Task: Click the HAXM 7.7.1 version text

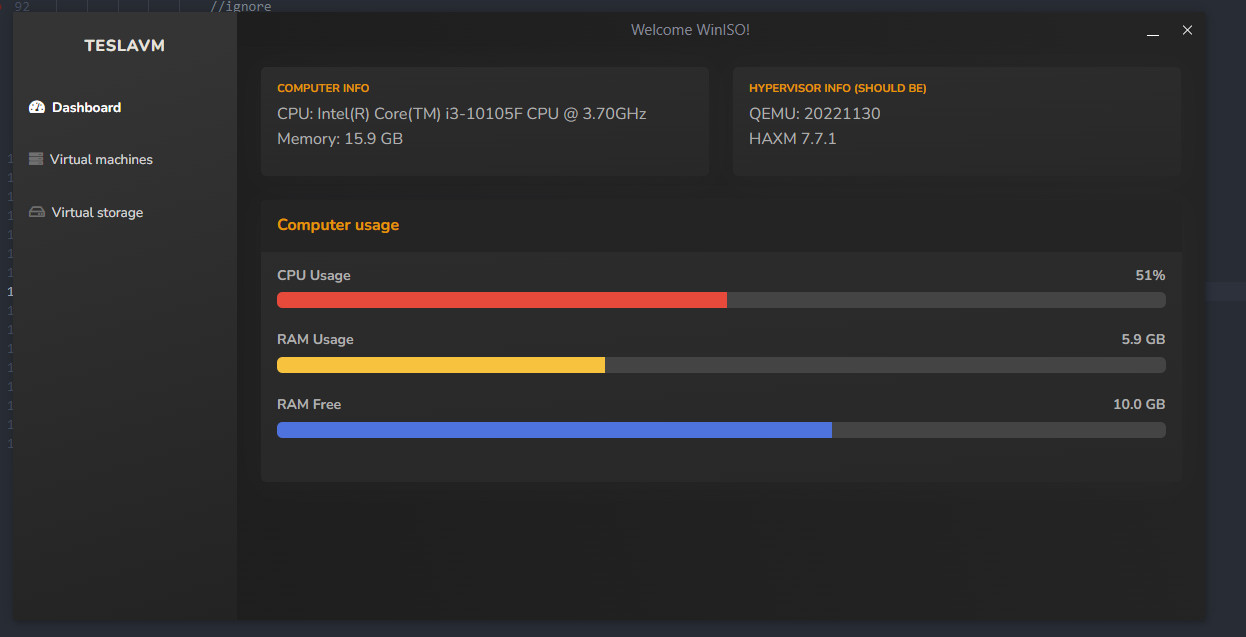Action: pyautogui.click(x=793, y=139)
